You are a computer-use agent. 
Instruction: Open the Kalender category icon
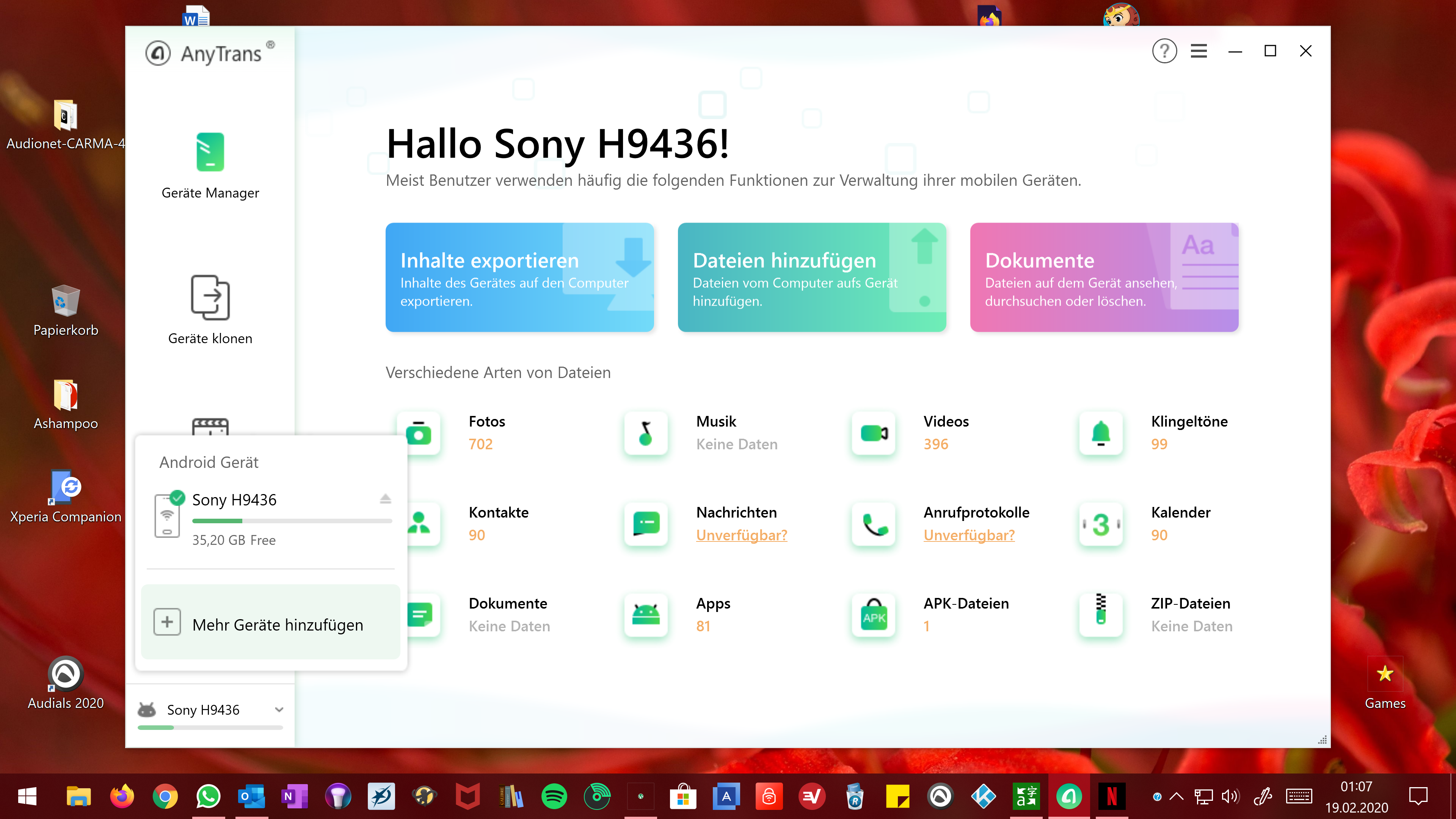pyautogui.click(x=1101, y=524)
